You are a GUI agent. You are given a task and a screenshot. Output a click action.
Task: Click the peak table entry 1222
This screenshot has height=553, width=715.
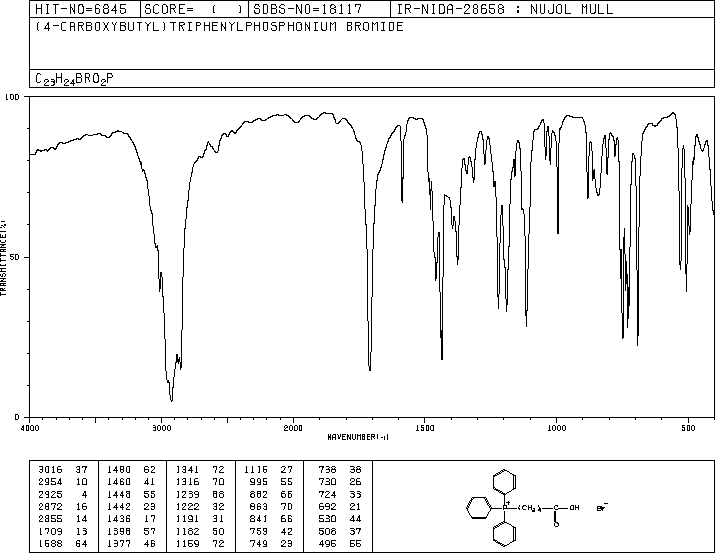point(187,506)
